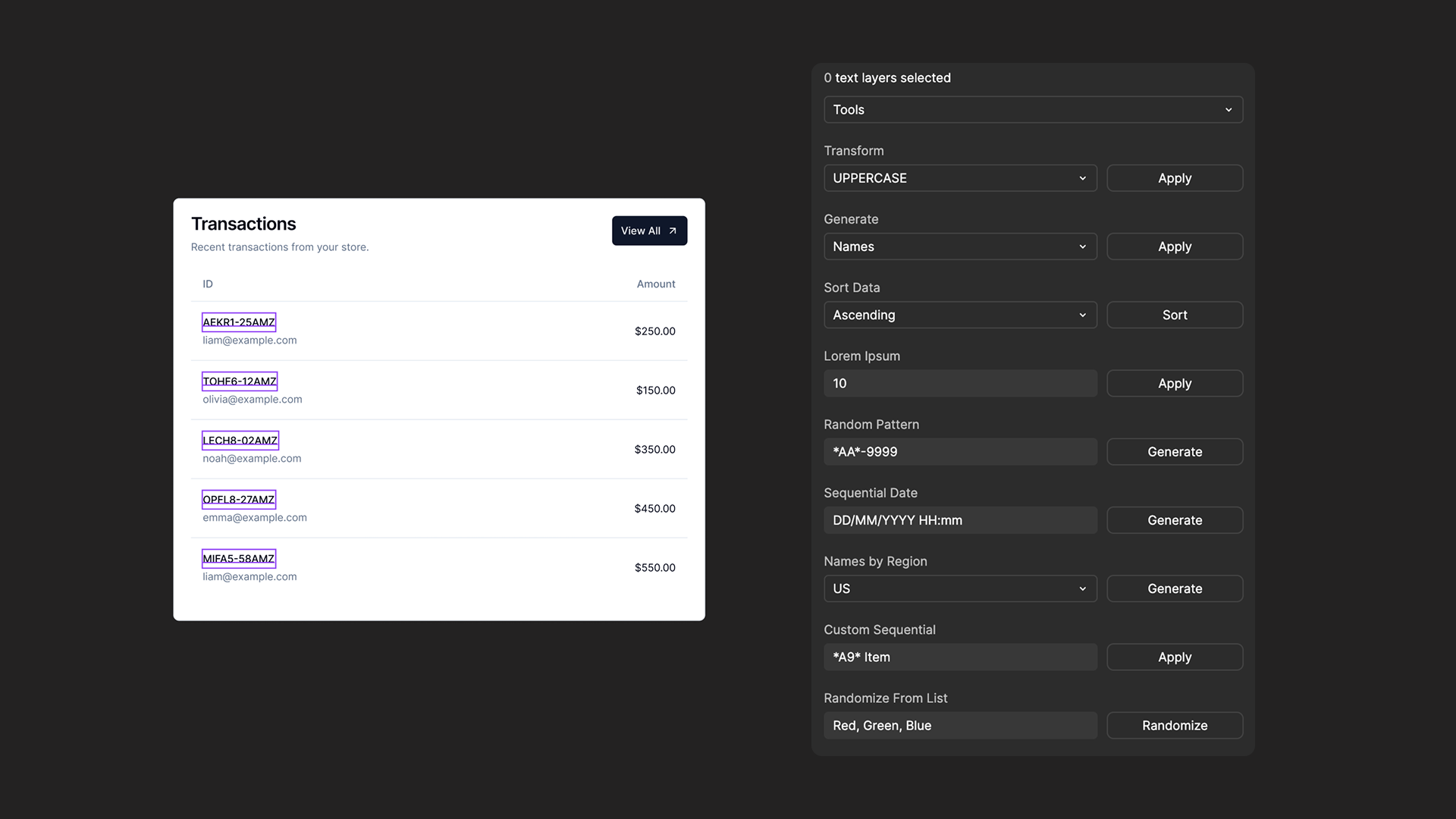
Task: Click the Custom Sequential input field
Action: click(960, 657)
